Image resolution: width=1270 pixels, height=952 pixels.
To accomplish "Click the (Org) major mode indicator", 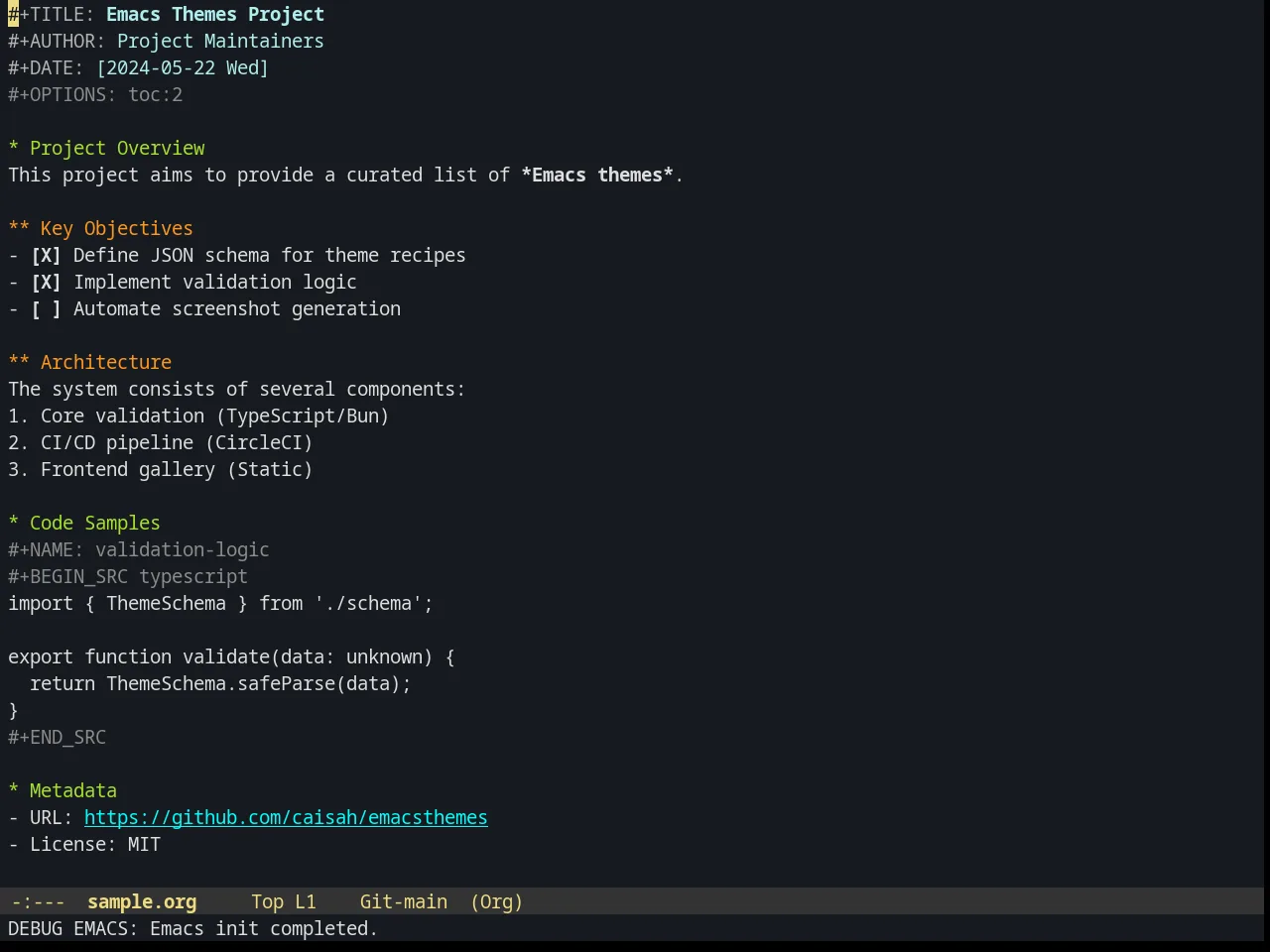I will pyautogui.click(x=497, y=902).
